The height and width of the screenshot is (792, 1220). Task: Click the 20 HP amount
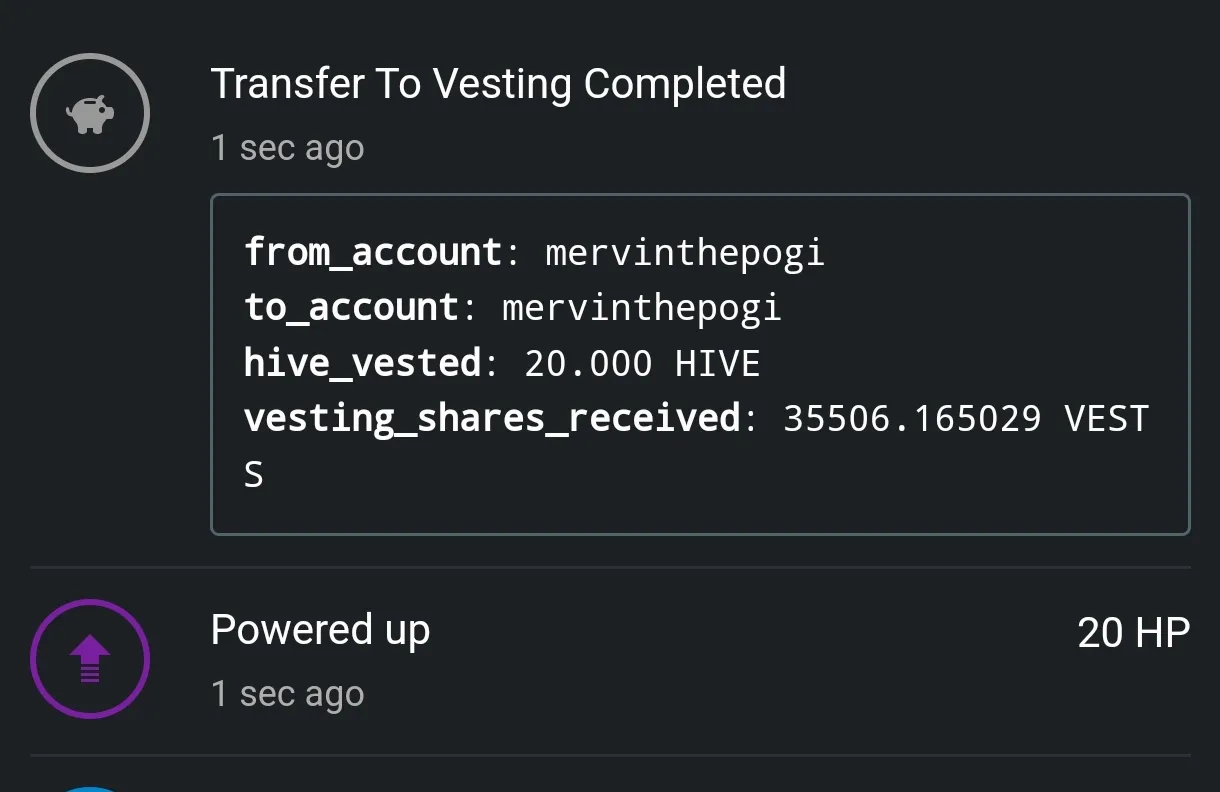tap(1133, 633)
